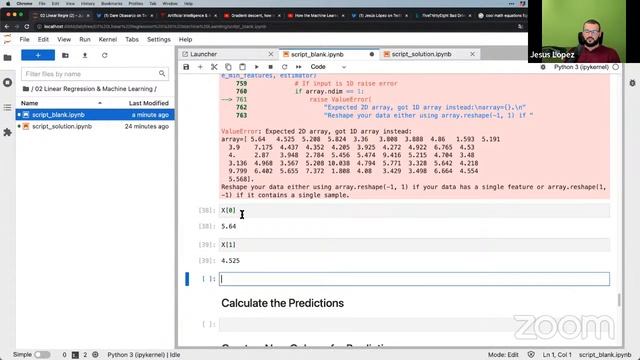Sort files by the Name column
Viewport: 640px width, 360px height.
click(x=29, y=103)
